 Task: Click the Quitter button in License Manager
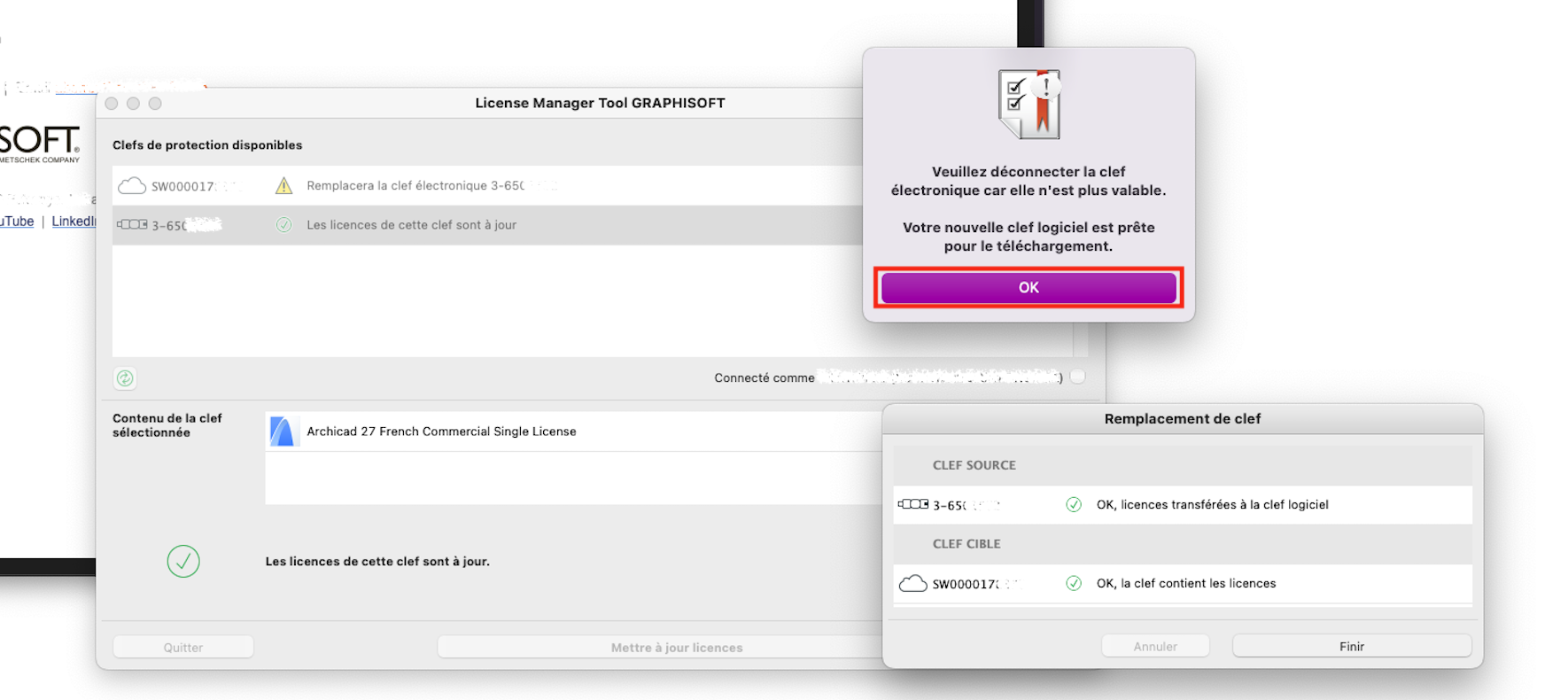[x=183, y=648]
